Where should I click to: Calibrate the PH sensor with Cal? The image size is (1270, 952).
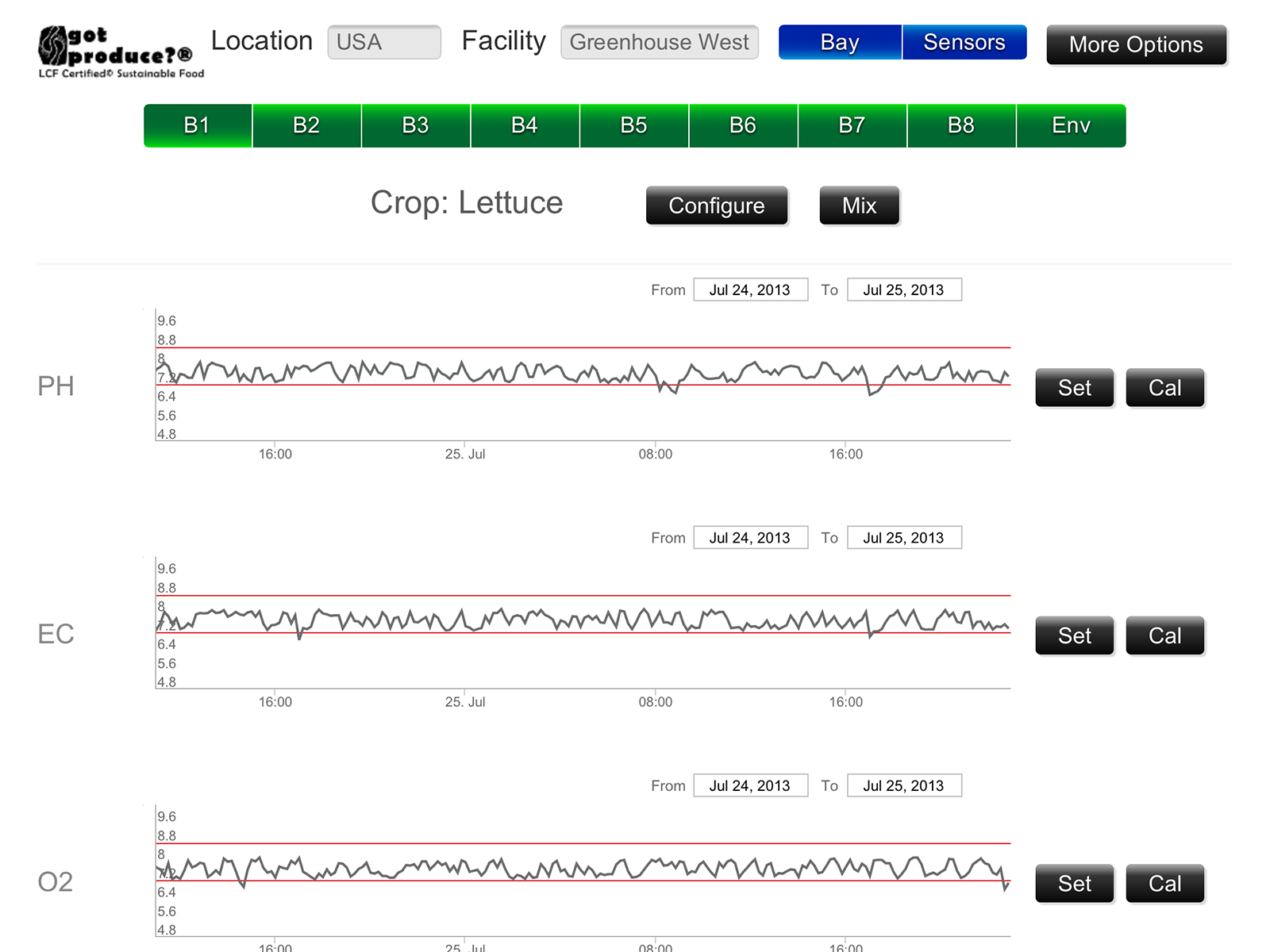pyautogui.click(x=1164, y=388)
